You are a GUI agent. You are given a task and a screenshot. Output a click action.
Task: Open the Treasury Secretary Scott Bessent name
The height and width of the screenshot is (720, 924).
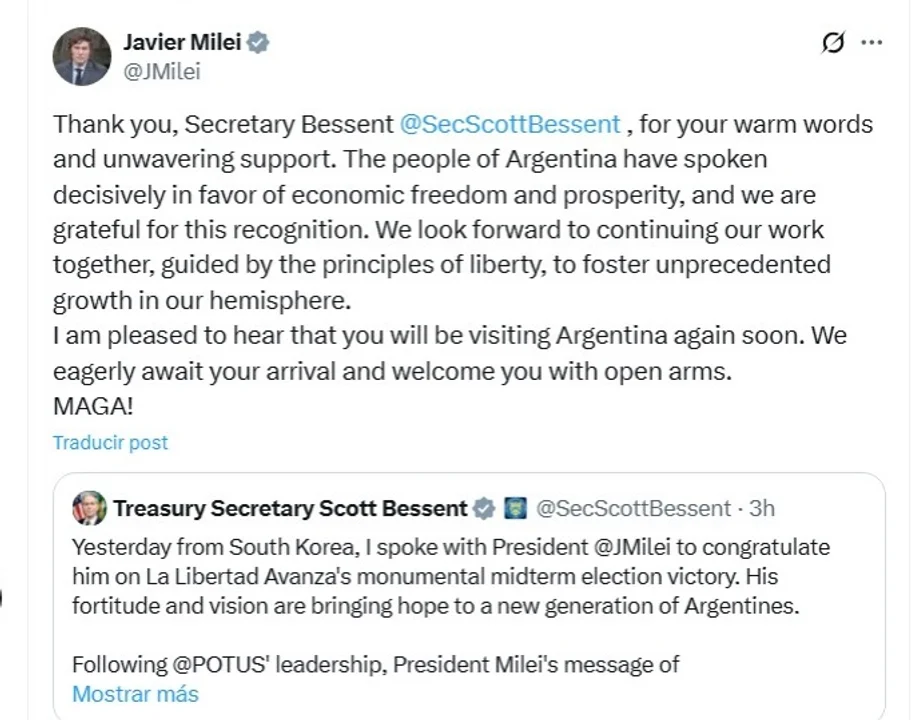point(290,508)
